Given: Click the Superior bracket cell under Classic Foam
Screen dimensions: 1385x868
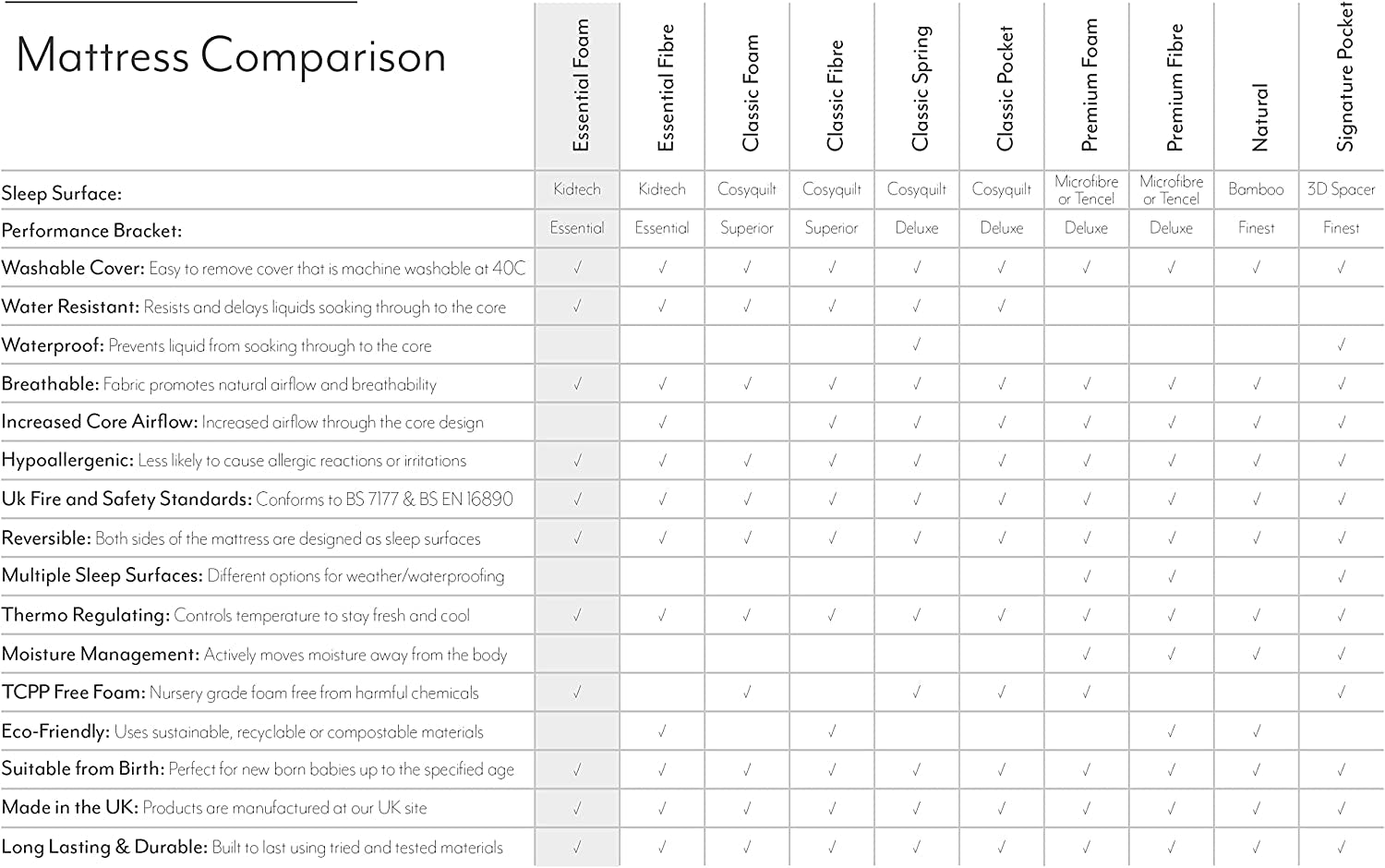Looking at the screenshot, I should [x=747, y=228].
